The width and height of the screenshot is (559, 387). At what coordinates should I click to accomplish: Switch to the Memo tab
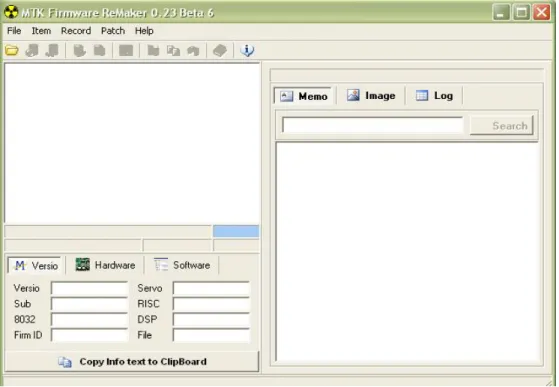tap(304, 96)
